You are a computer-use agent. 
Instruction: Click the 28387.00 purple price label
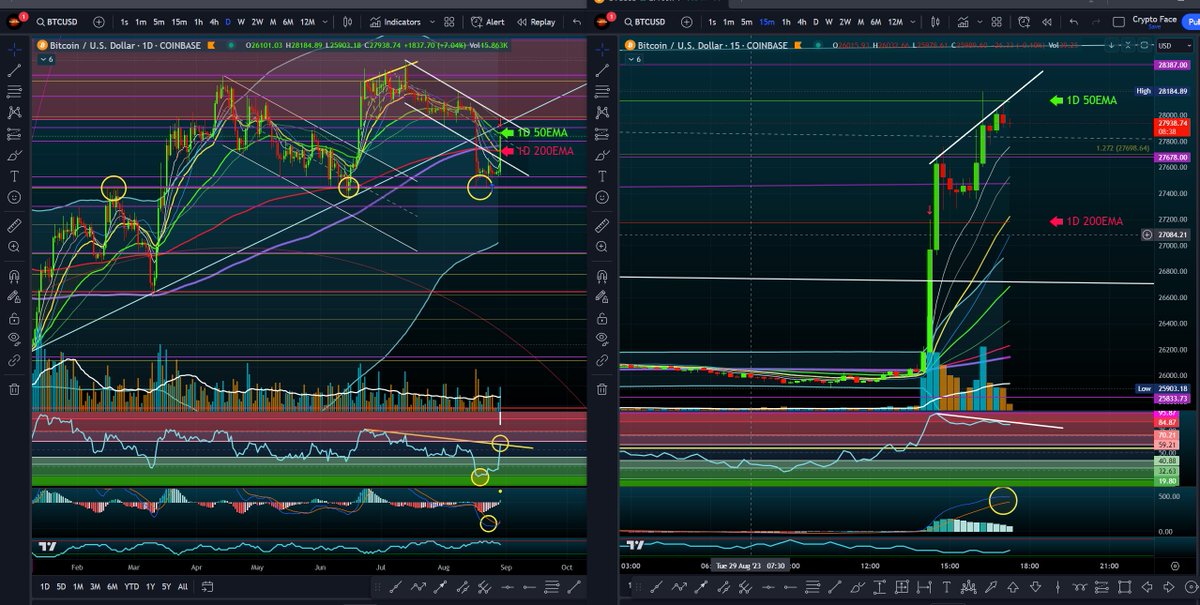[x=1171, y=64]
